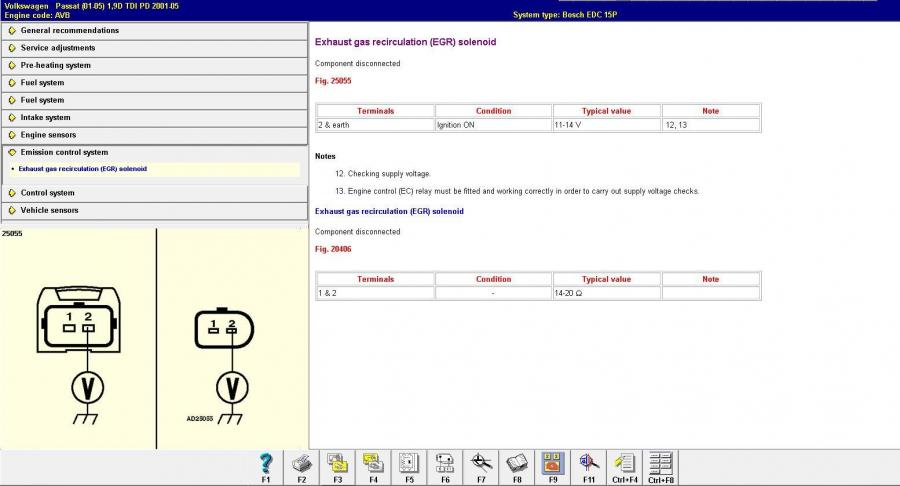Expand the General recommendations section

[69, 30]
